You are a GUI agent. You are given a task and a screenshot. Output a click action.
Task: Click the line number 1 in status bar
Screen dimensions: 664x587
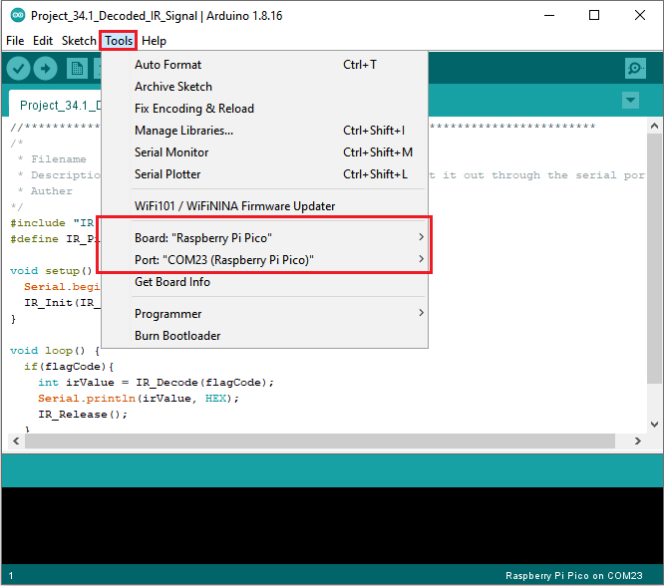tap(11, 576)
